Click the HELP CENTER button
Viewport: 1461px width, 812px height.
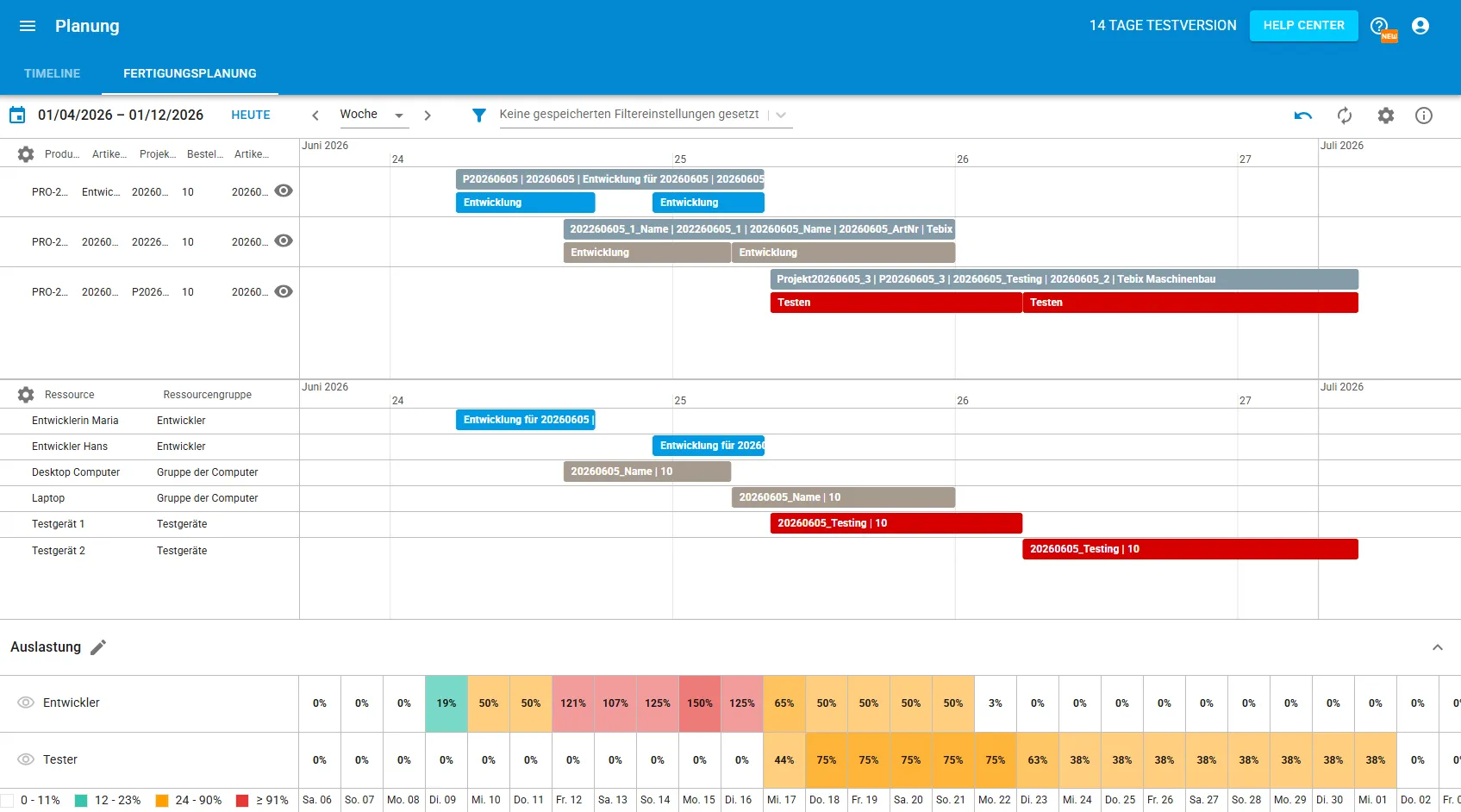click(1304, 26)
